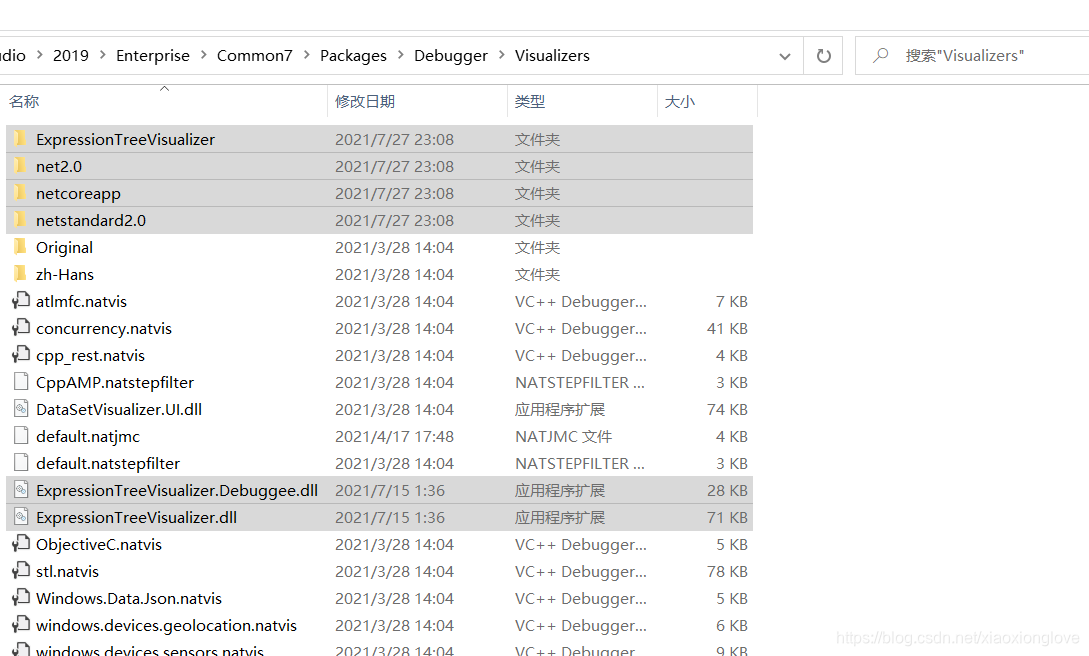Toggle the sort direction arrow above 名称
Image resolution: width=1089 pixels, height=656 pixels.
[x=165, y=89]
